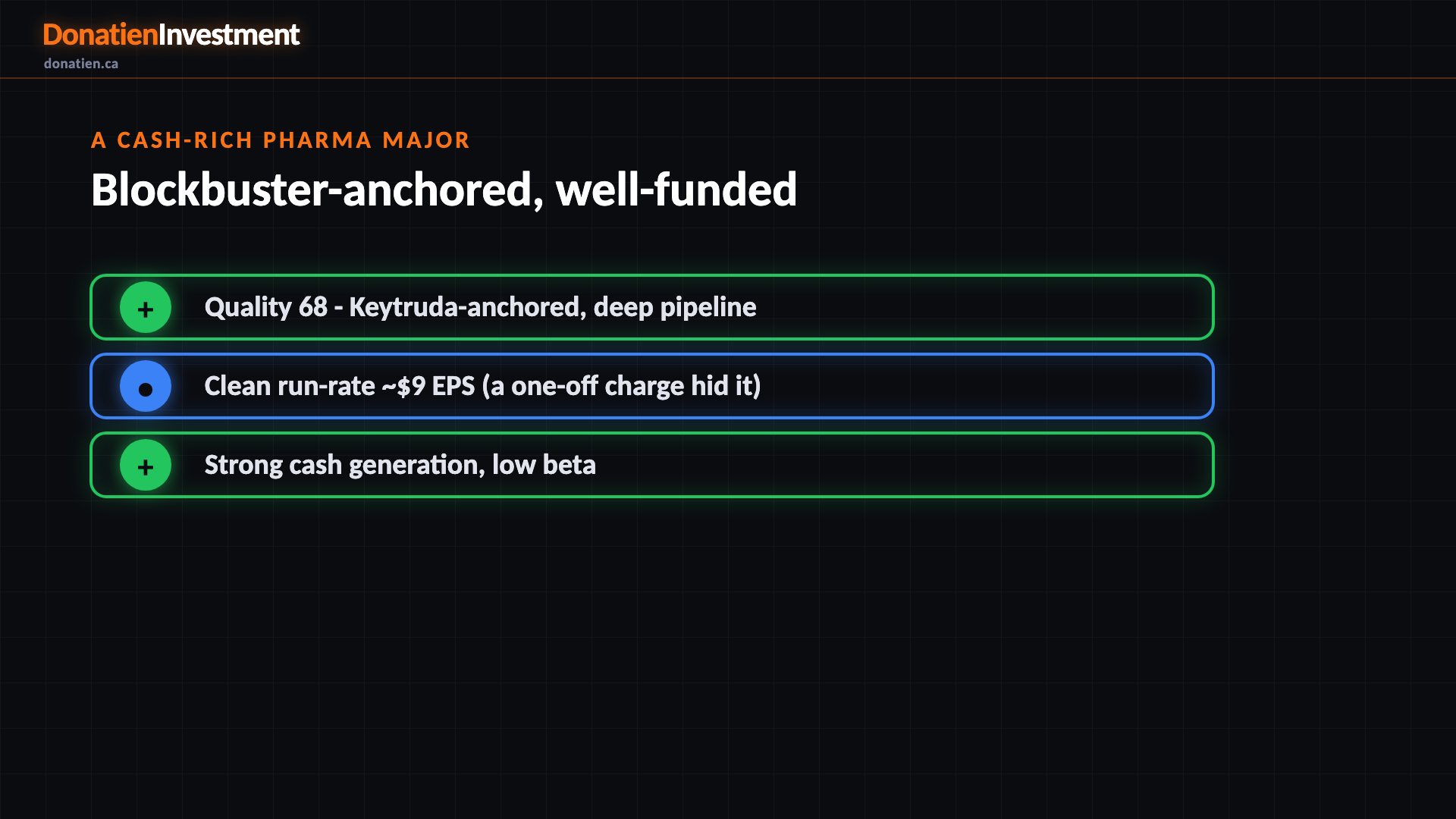Click the phrase 'deep pipeline'

[x=675, y=307]
